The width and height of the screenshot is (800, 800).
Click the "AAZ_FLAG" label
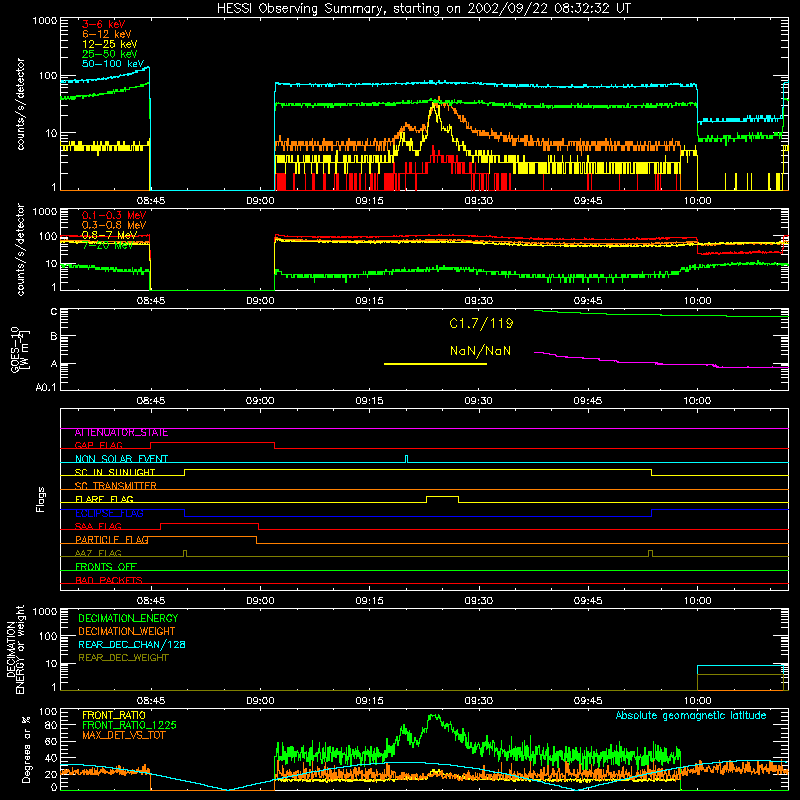tap(98, 553)
